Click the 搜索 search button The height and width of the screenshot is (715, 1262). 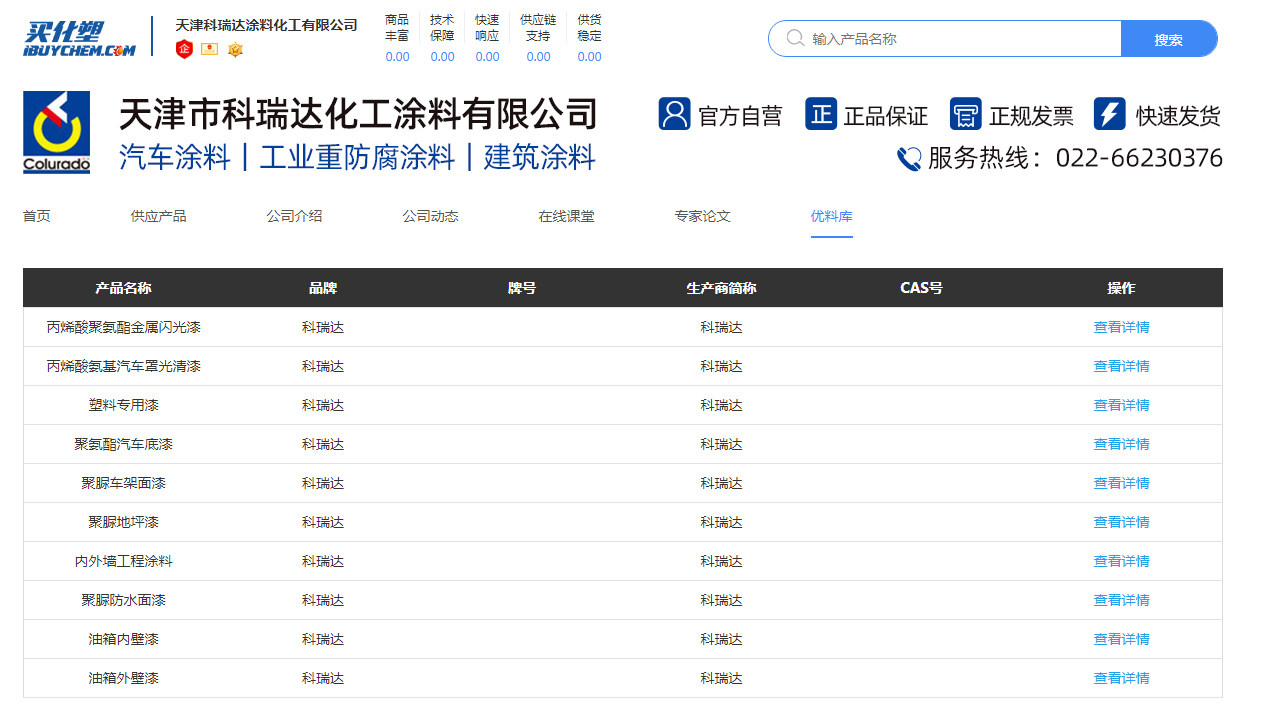tap(1169, 39)
